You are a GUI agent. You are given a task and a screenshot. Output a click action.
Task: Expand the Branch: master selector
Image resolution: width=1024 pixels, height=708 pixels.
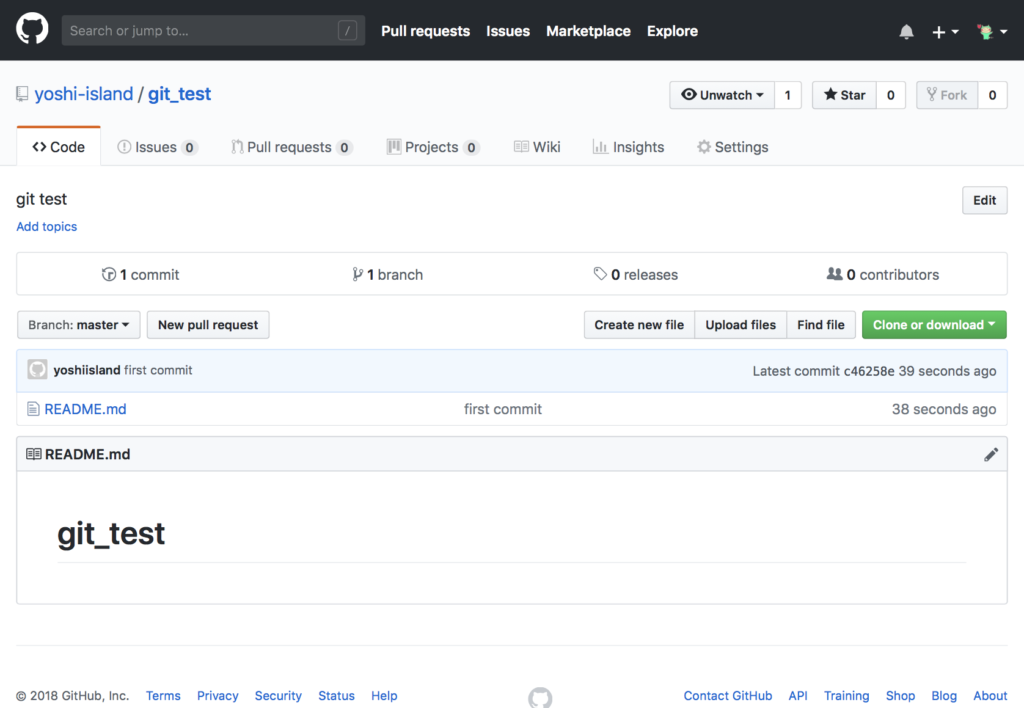[78, 325]
